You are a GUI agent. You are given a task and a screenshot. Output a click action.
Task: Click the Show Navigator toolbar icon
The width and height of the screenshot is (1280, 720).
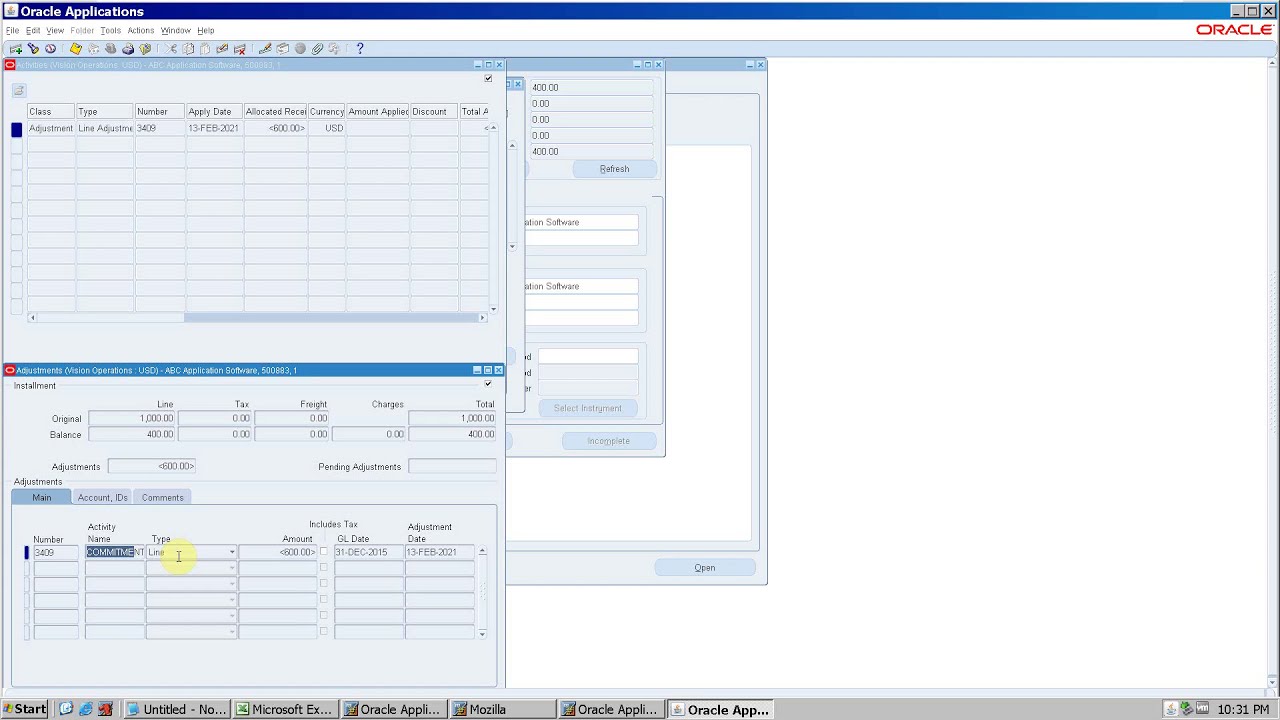50,48
